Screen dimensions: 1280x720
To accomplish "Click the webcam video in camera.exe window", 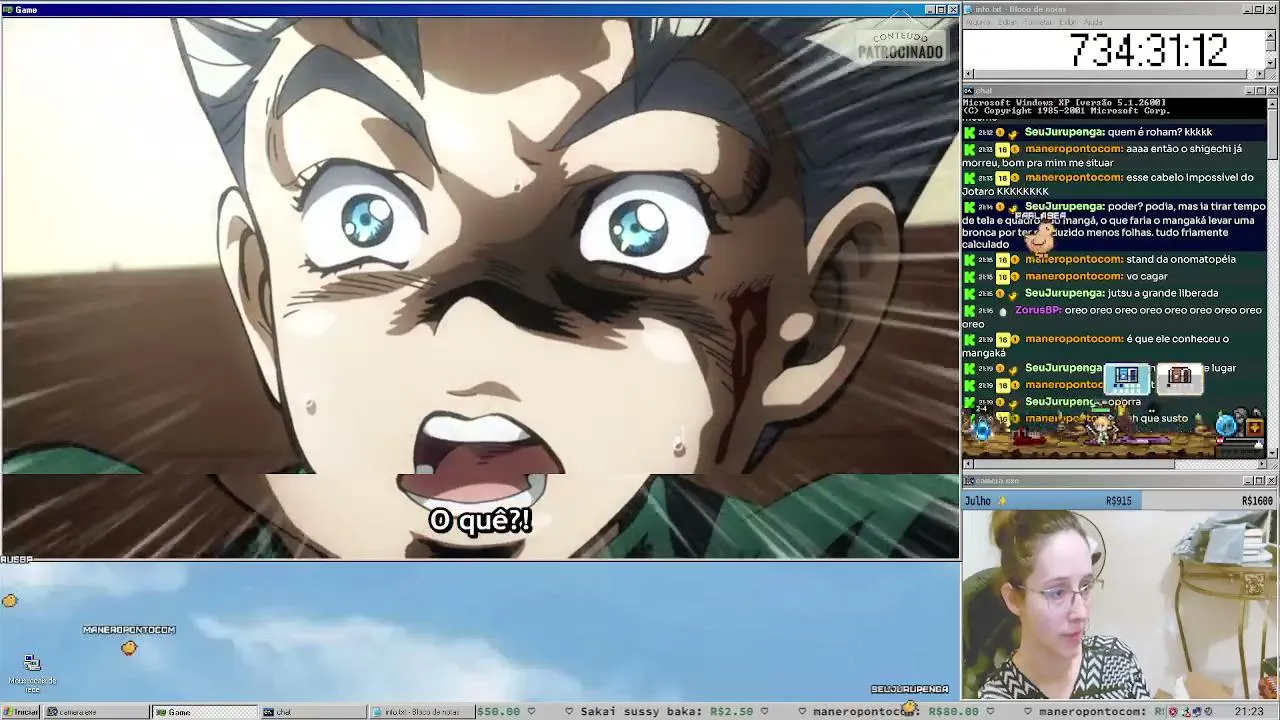I will [x=1120, y=603].
